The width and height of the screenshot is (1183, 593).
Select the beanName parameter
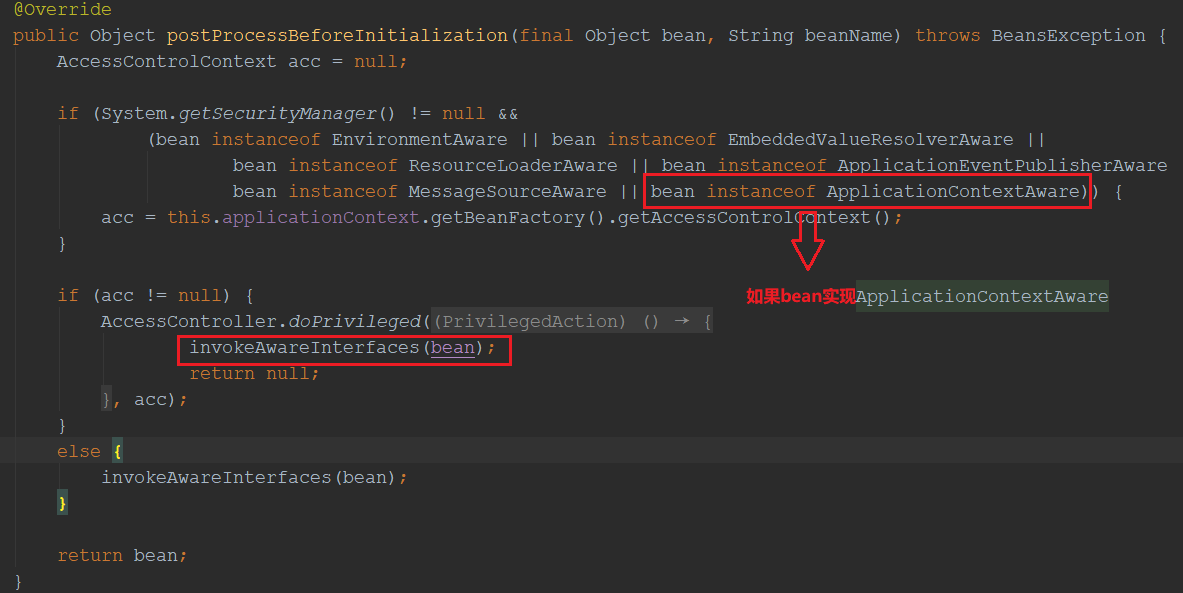click(x=849, y=35)
